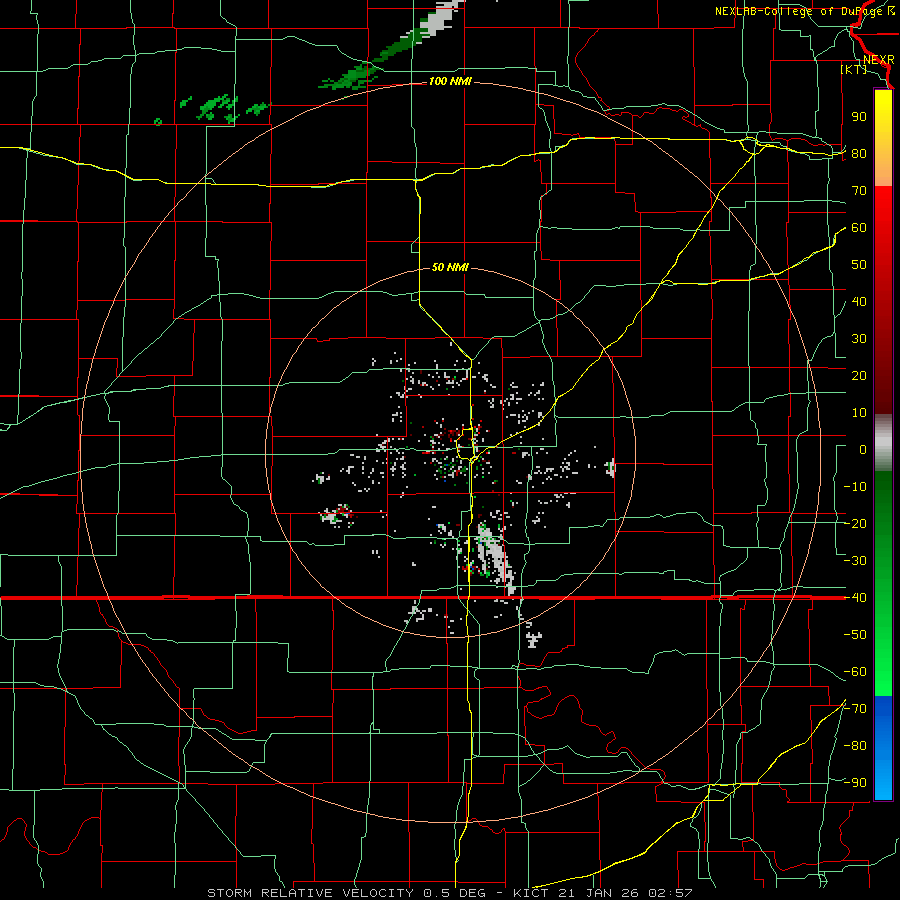Select the positive 10 value on velocity scale
The image size is (900, 900).
(x=859, y=413)
